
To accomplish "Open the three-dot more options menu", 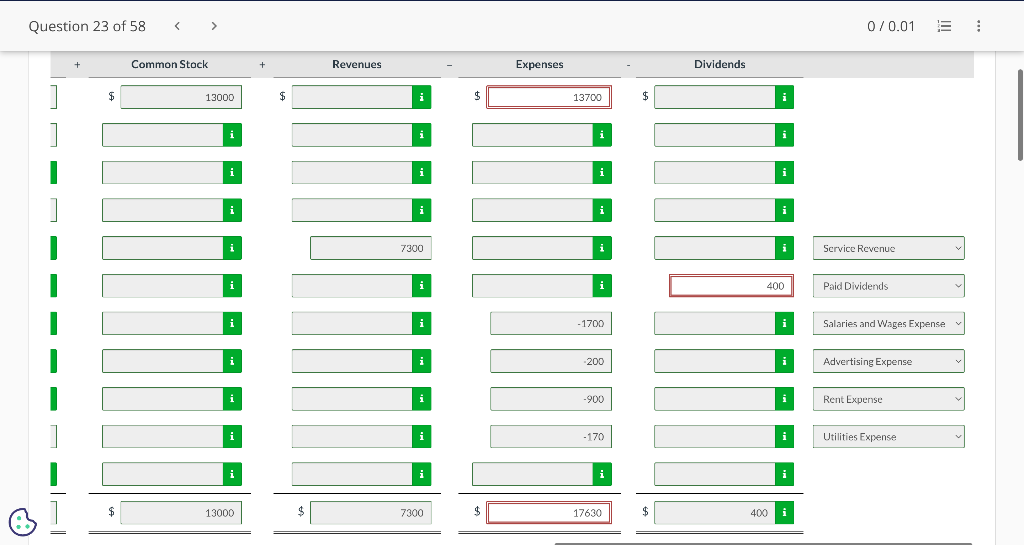I will (978, 26).
